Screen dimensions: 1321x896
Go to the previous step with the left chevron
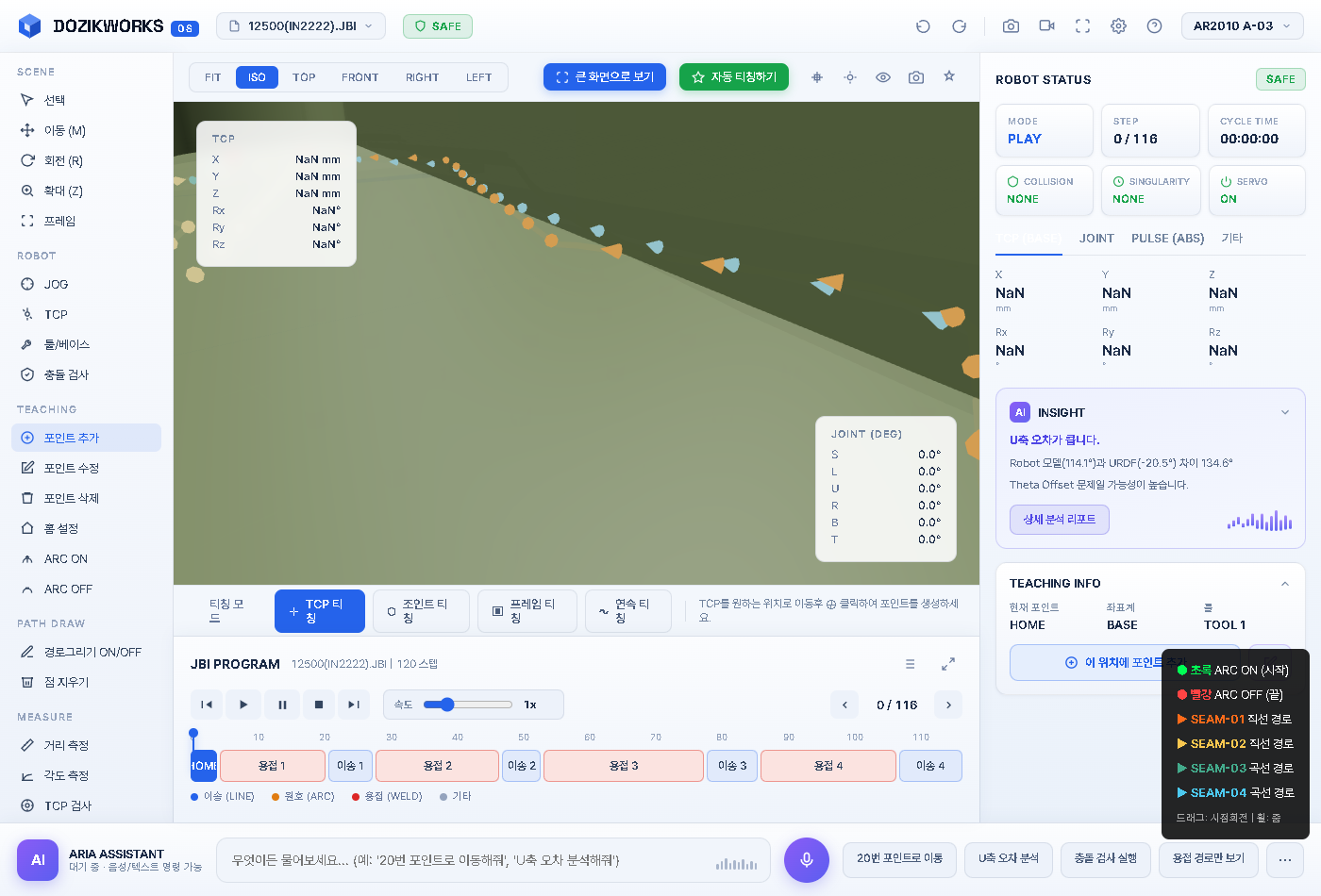pyautogui.click(x=844, y=705)
